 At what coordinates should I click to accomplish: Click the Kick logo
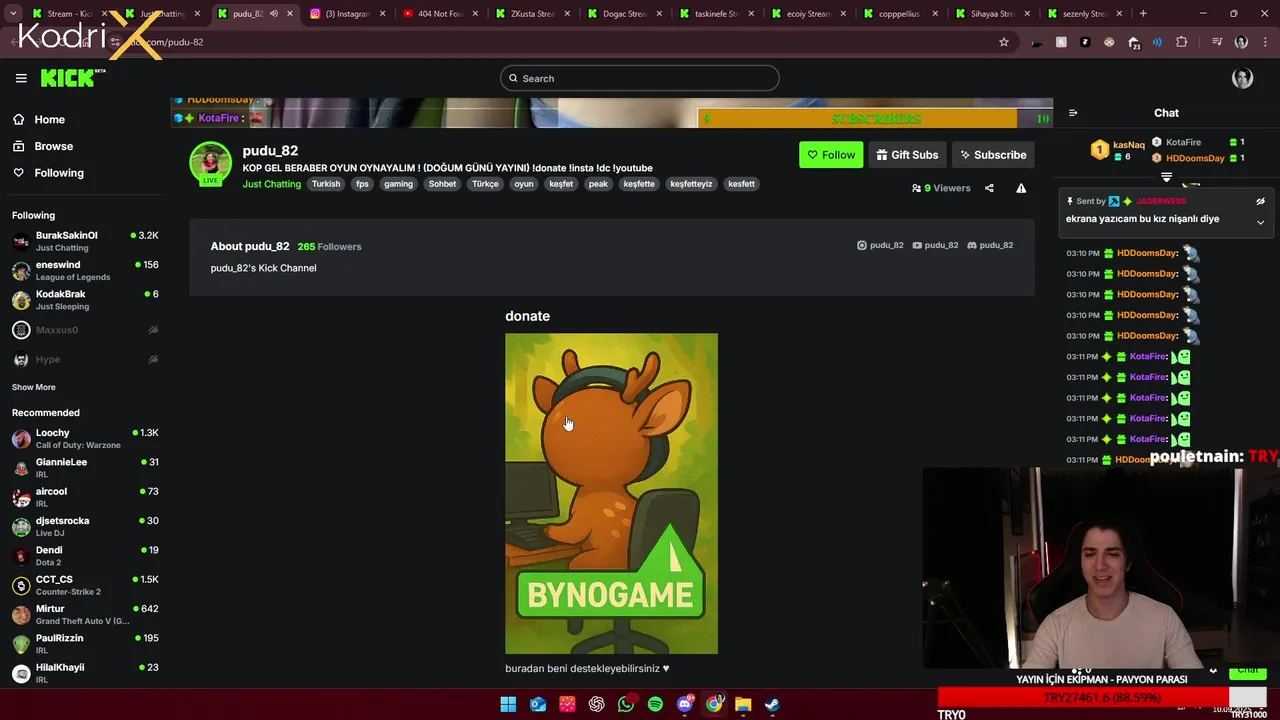click(x=72, y=78)
